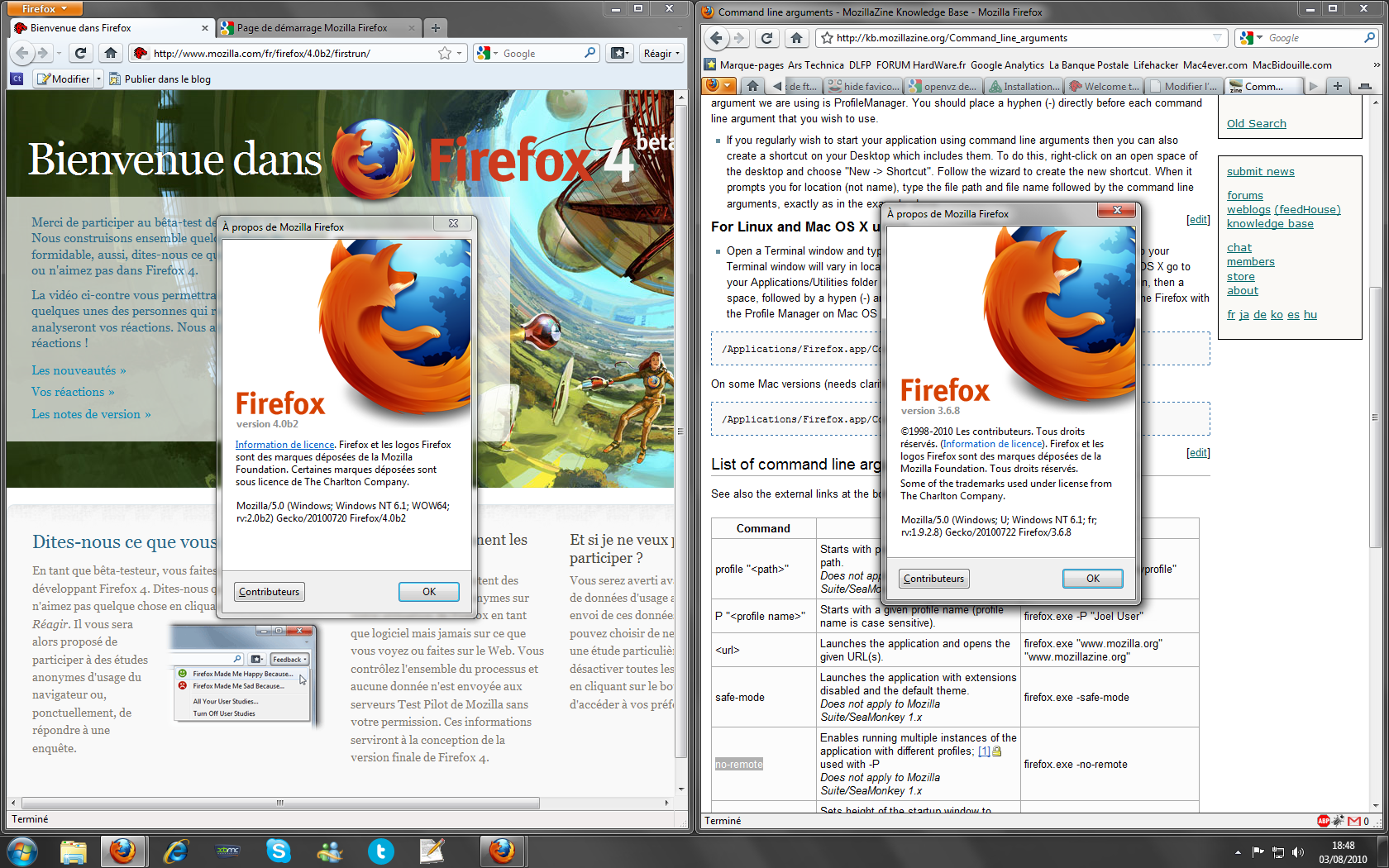Screen dimensions: 1389x868
Task: Expand the Modifier button's dropdown arrow
Action: coord(98,79)
